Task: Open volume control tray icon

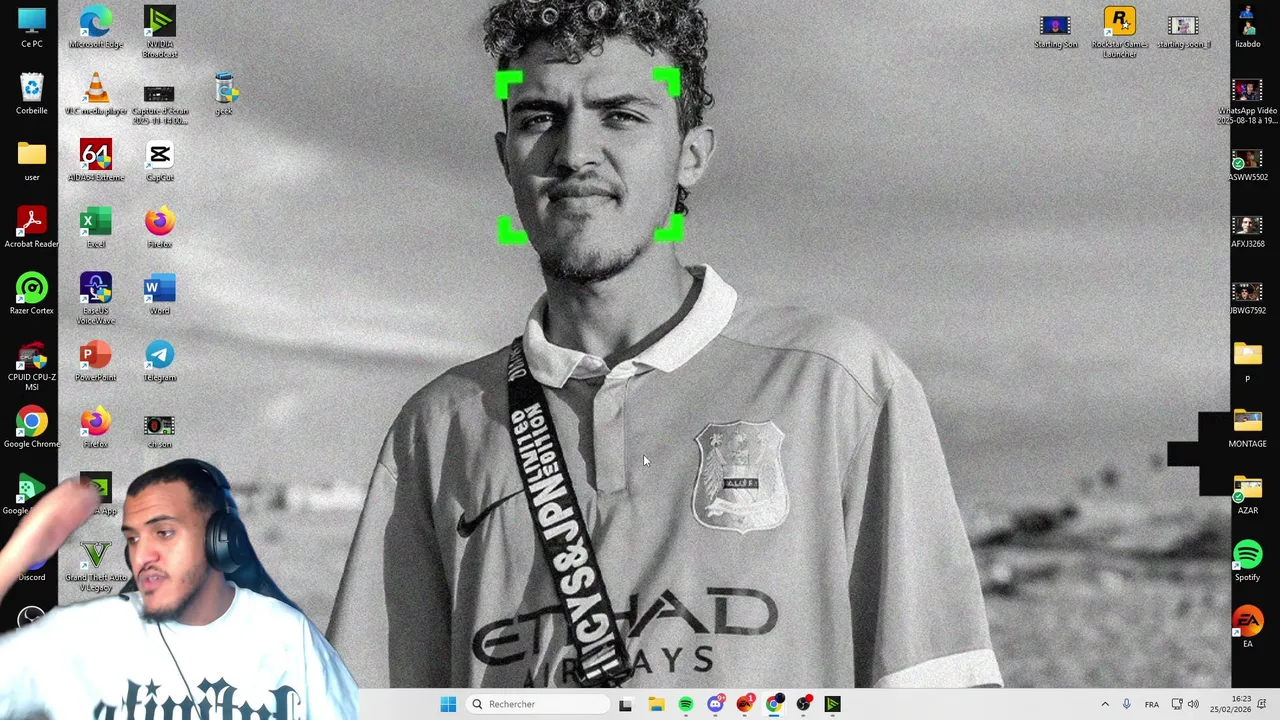Action: click(x=1192, y=704)
